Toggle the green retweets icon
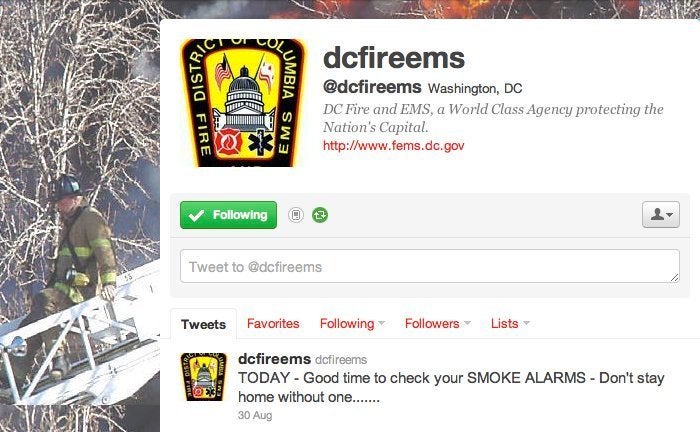 pos(320,215)
